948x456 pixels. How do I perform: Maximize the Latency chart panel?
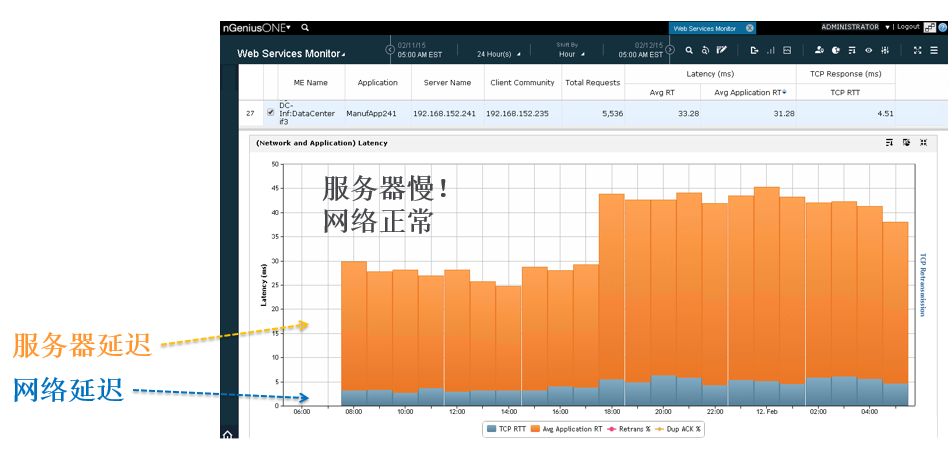(923, 143)
